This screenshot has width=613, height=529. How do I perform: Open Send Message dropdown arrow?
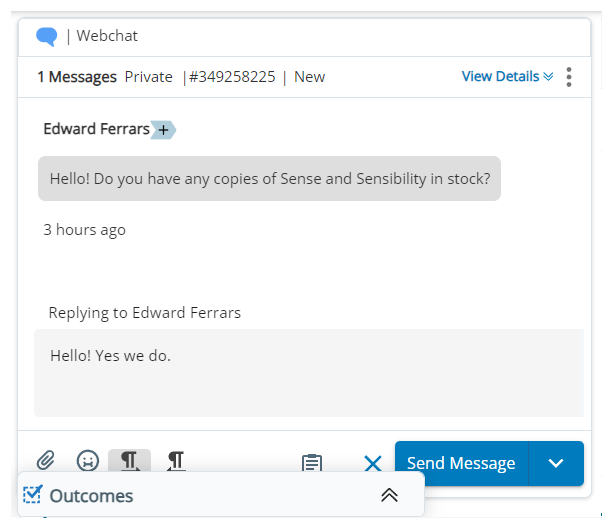click(556, 463)
